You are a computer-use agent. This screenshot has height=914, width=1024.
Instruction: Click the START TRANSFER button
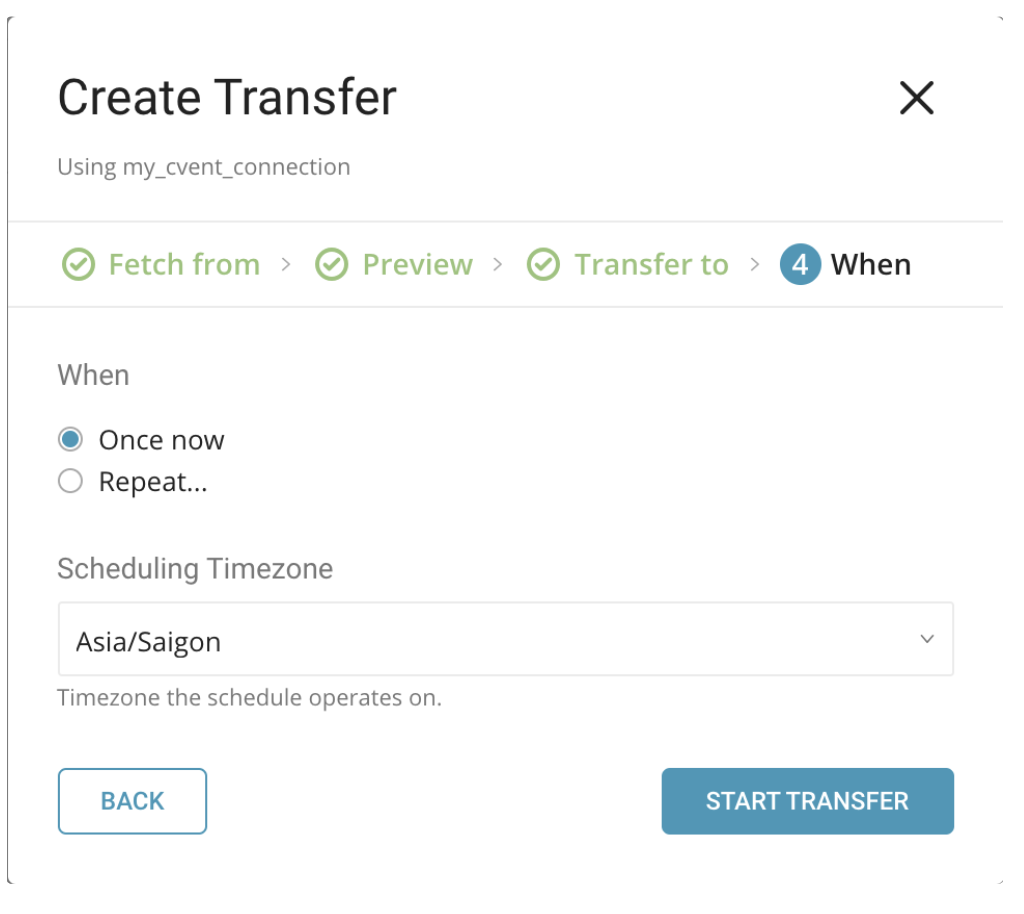tap(807, 801)
